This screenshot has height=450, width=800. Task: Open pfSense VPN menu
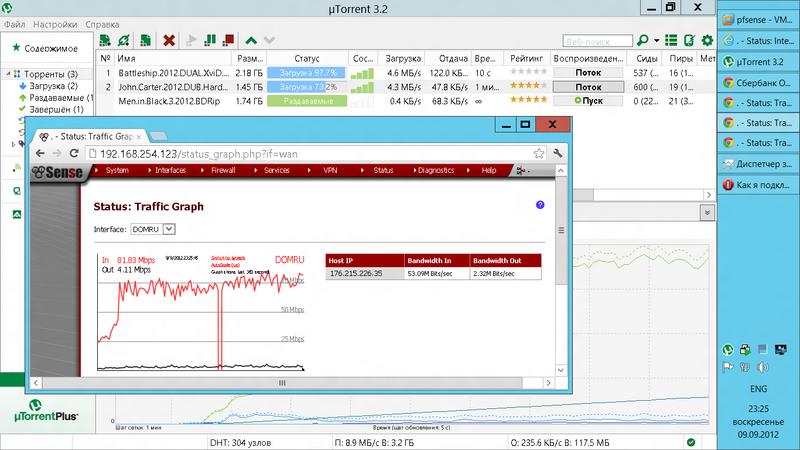click(x=330, y=170)
